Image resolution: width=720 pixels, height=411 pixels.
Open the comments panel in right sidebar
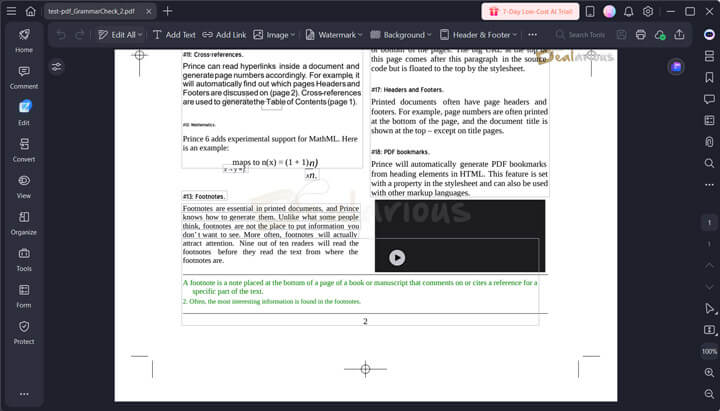709,99
